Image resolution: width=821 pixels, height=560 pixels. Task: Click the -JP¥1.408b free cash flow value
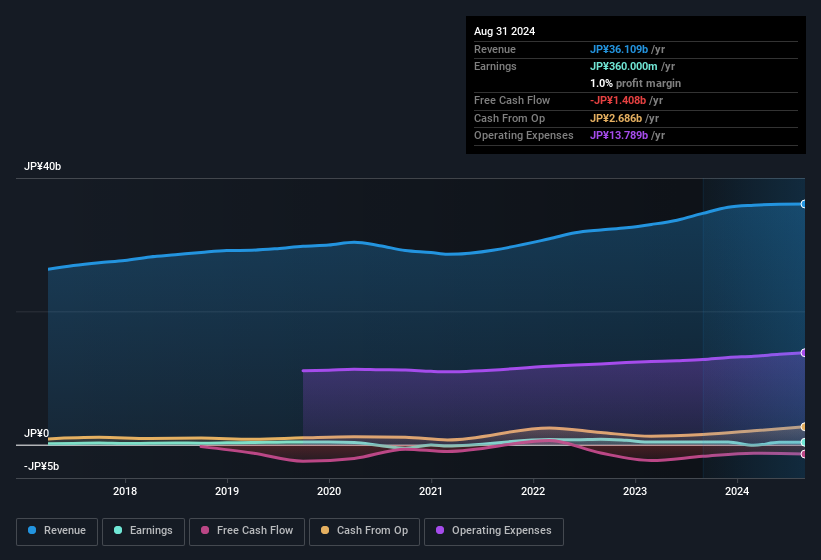[x=618, y=100]
